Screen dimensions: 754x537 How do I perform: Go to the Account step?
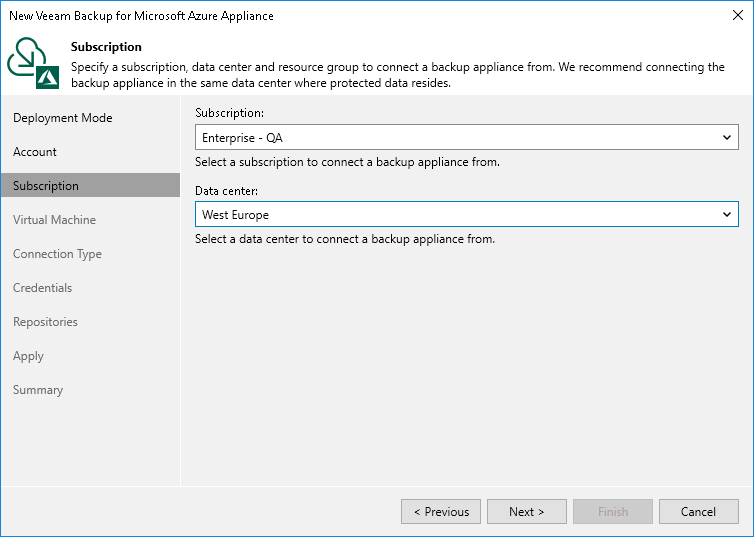tap(35, 152)
